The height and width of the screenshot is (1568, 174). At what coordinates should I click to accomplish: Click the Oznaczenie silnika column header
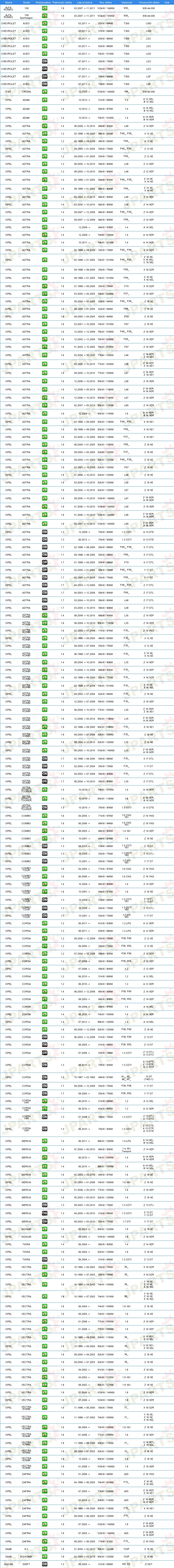(x=149, y=2)
